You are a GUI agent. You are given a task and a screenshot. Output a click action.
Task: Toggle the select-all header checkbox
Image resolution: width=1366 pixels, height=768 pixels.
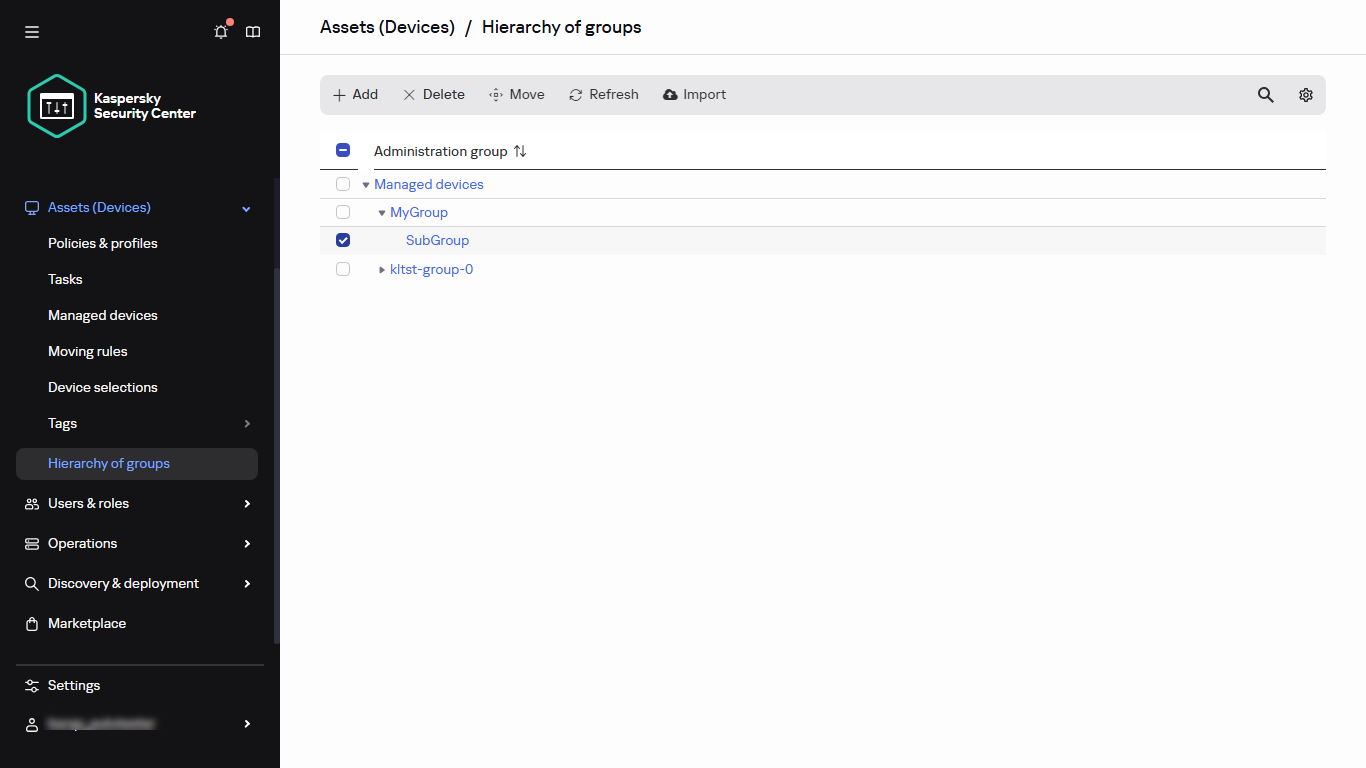(343, 151)
